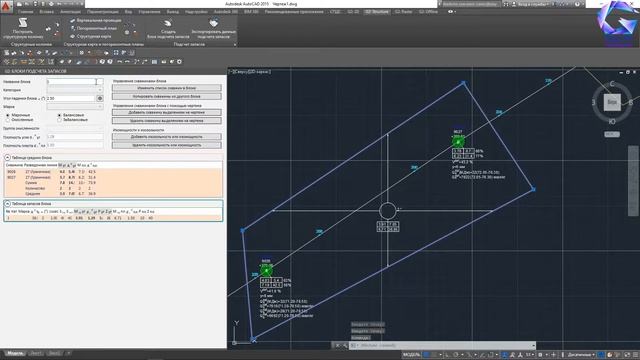Click Изменить список скважин в блоке
This screenshot has height=360, width=640.
[167, 88]
